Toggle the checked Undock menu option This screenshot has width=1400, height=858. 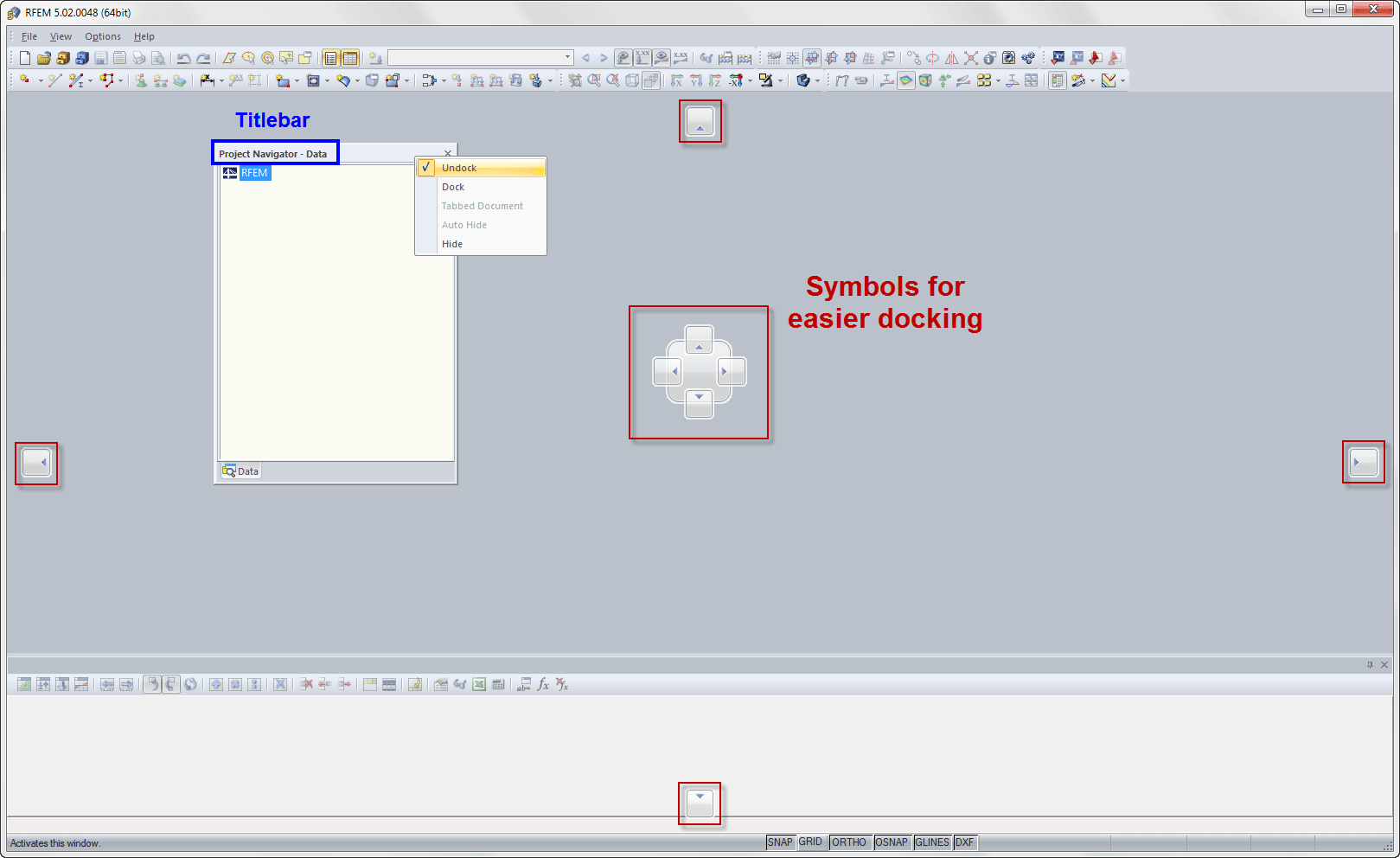[x=481, y=168]
